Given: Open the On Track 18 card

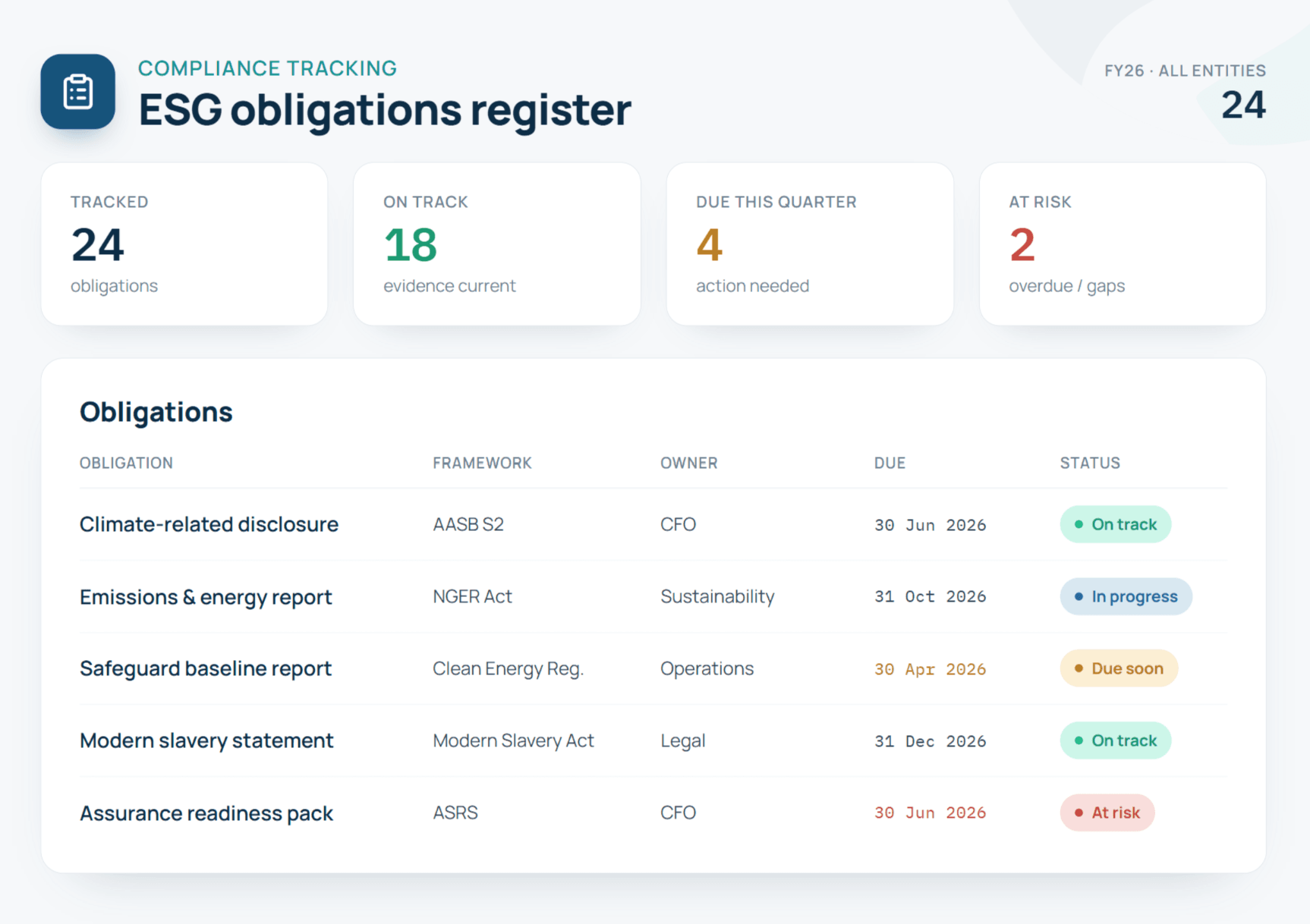Looking at the screenshot, I should 497,244.
